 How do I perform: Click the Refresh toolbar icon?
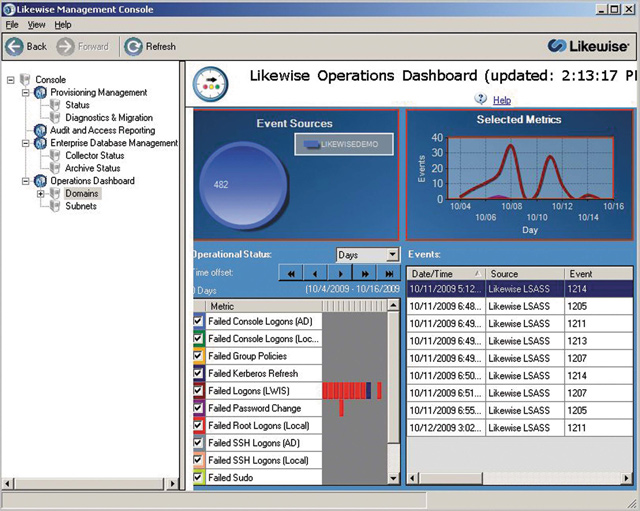coord(133,47)
